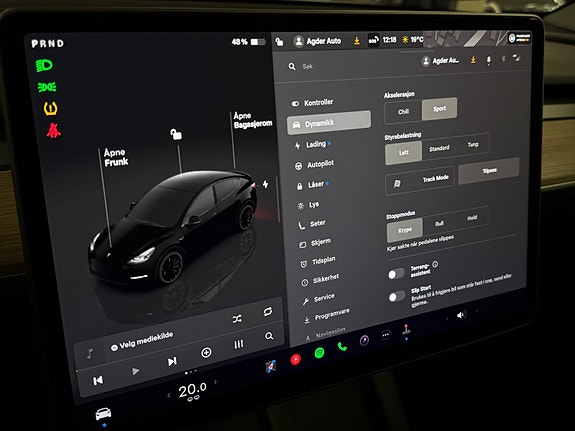Set steering to Standard
The image size is (575, 431).
[439, 148]
